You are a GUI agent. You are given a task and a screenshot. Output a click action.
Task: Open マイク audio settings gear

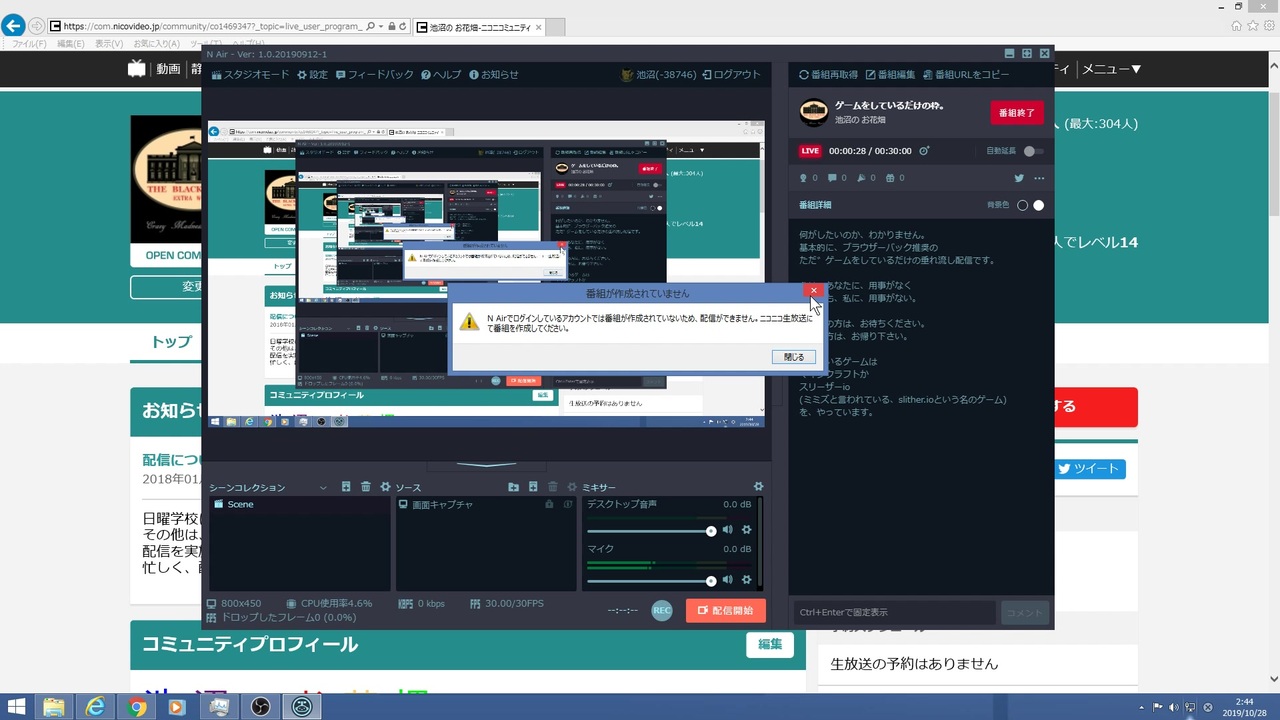(746, 579)
